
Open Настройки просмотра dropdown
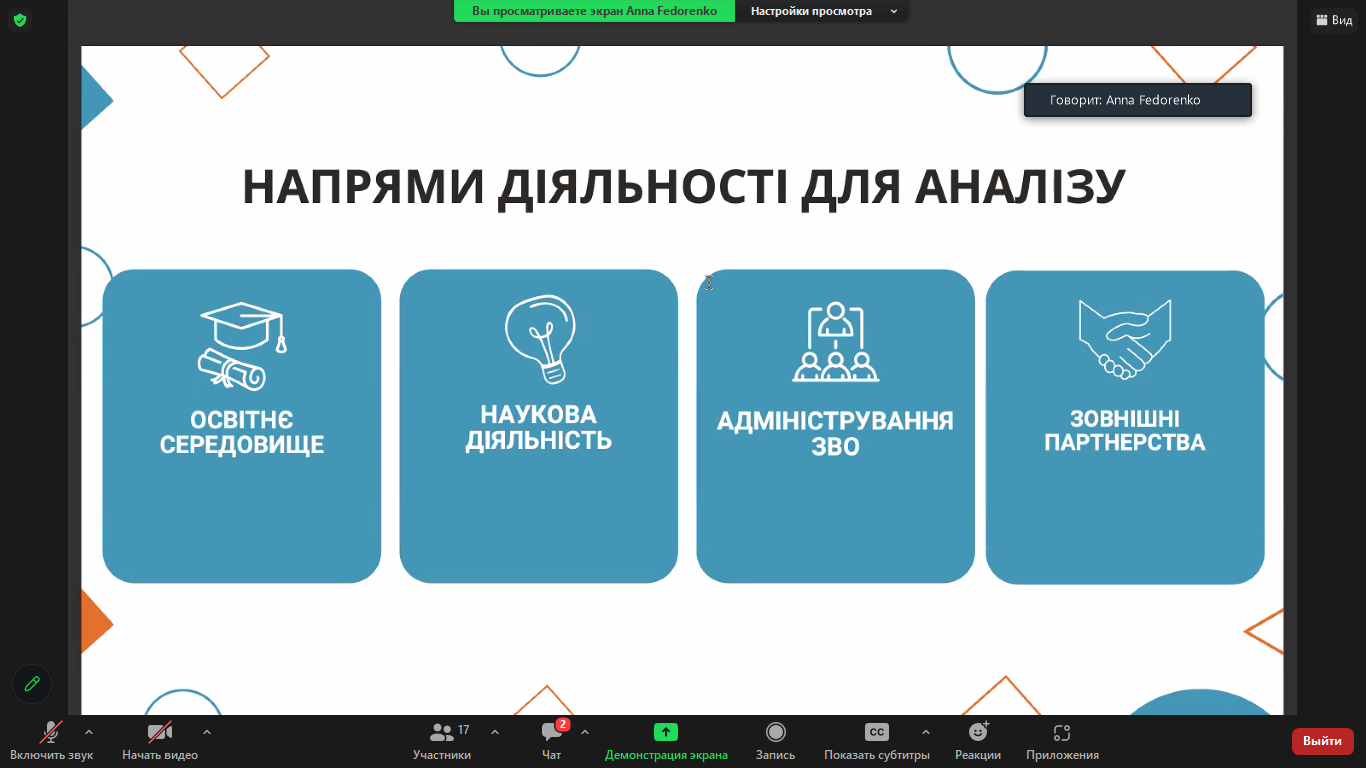823,11
